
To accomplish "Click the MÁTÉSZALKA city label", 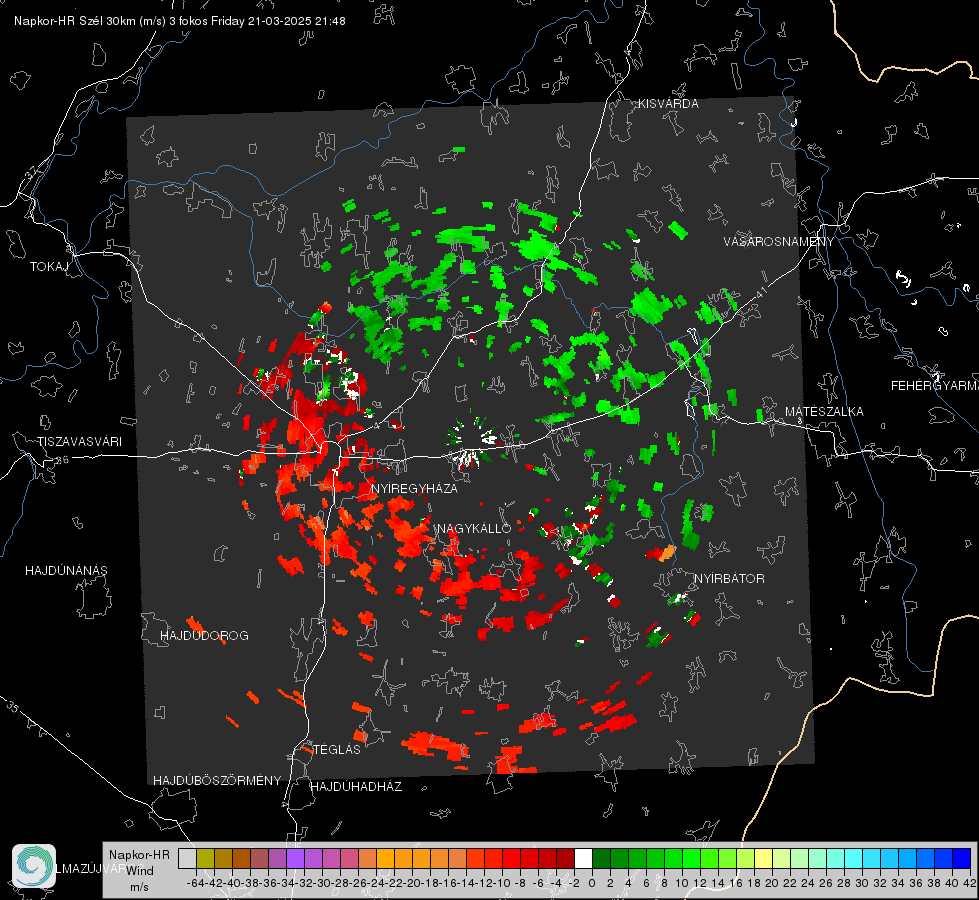I will coord(824,412).
